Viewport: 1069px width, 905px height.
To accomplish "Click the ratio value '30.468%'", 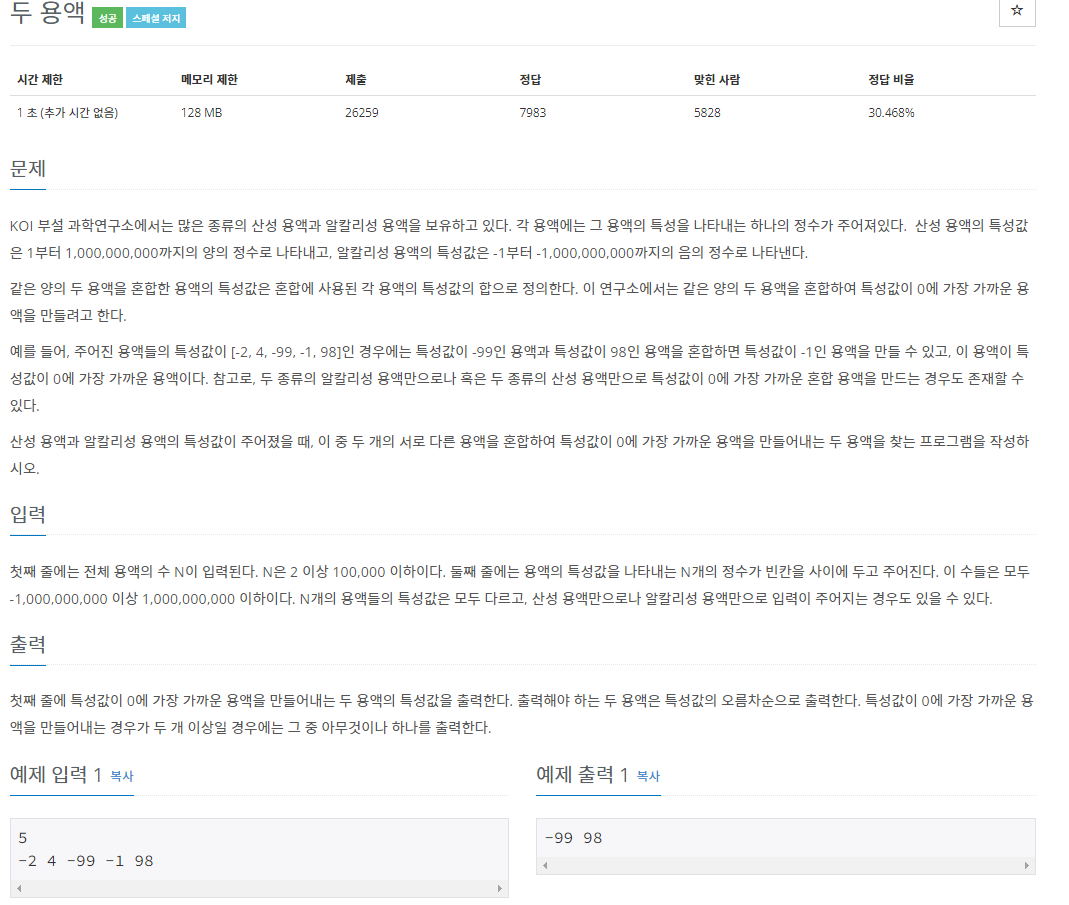I will point(891,113).
